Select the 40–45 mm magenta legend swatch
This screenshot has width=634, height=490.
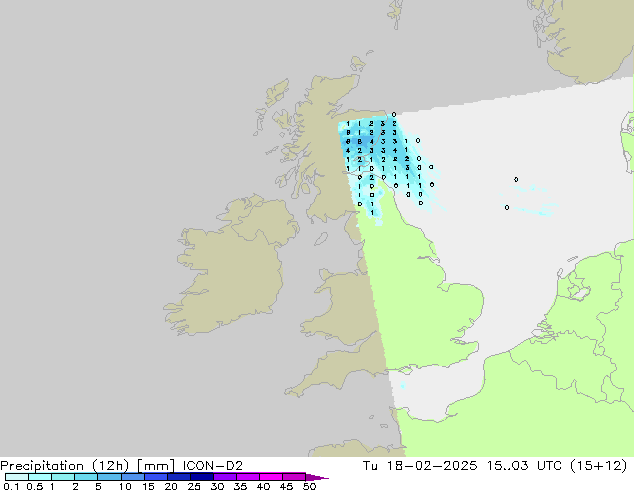(271, 477)
